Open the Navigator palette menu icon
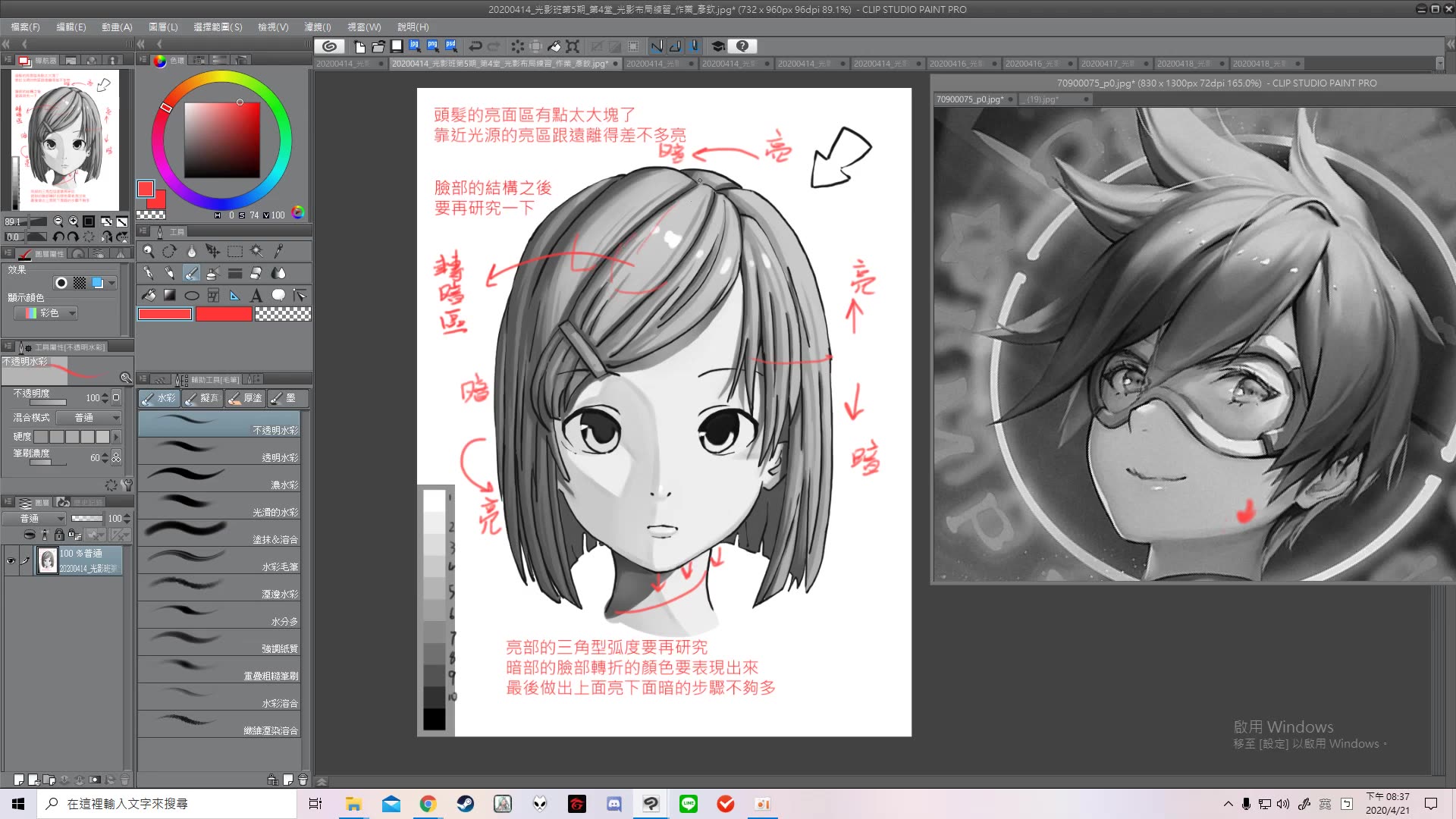 [8, 60]
